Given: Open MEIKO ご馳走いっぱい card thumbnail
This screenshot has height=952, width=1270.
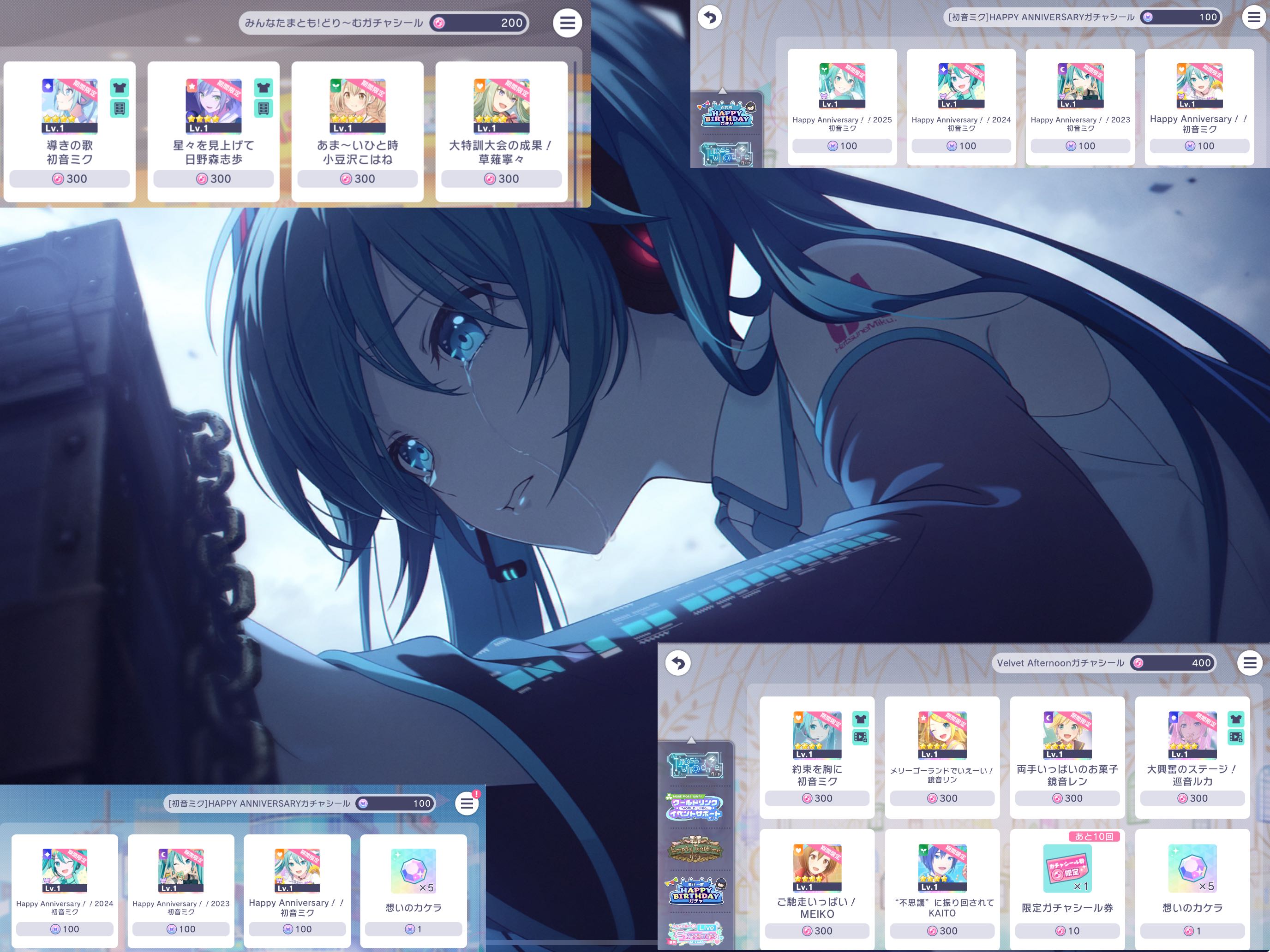Looking at the screenshot, I should (817, 868).
